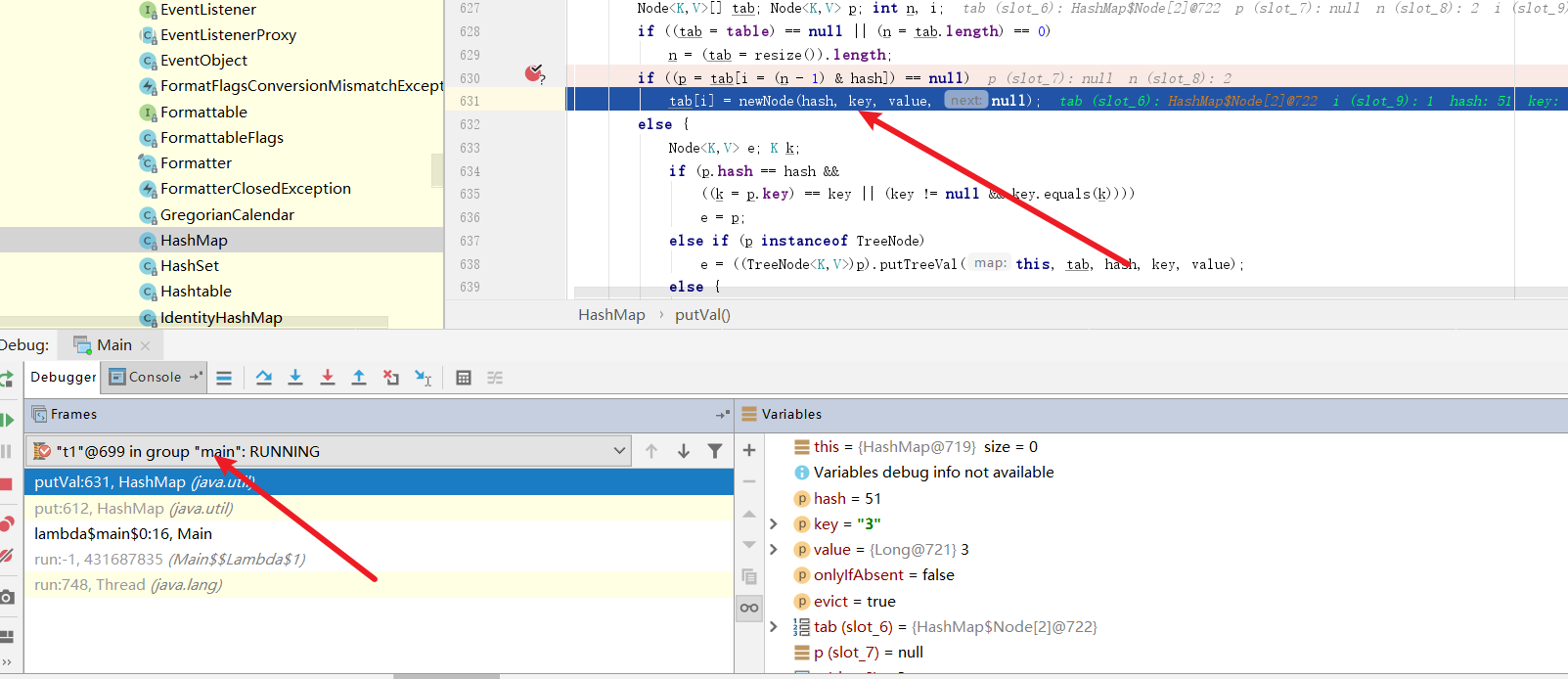Click putVal() in the editor breadcrumb
This screenshot has height=679, width=1568.
(702, 314)
